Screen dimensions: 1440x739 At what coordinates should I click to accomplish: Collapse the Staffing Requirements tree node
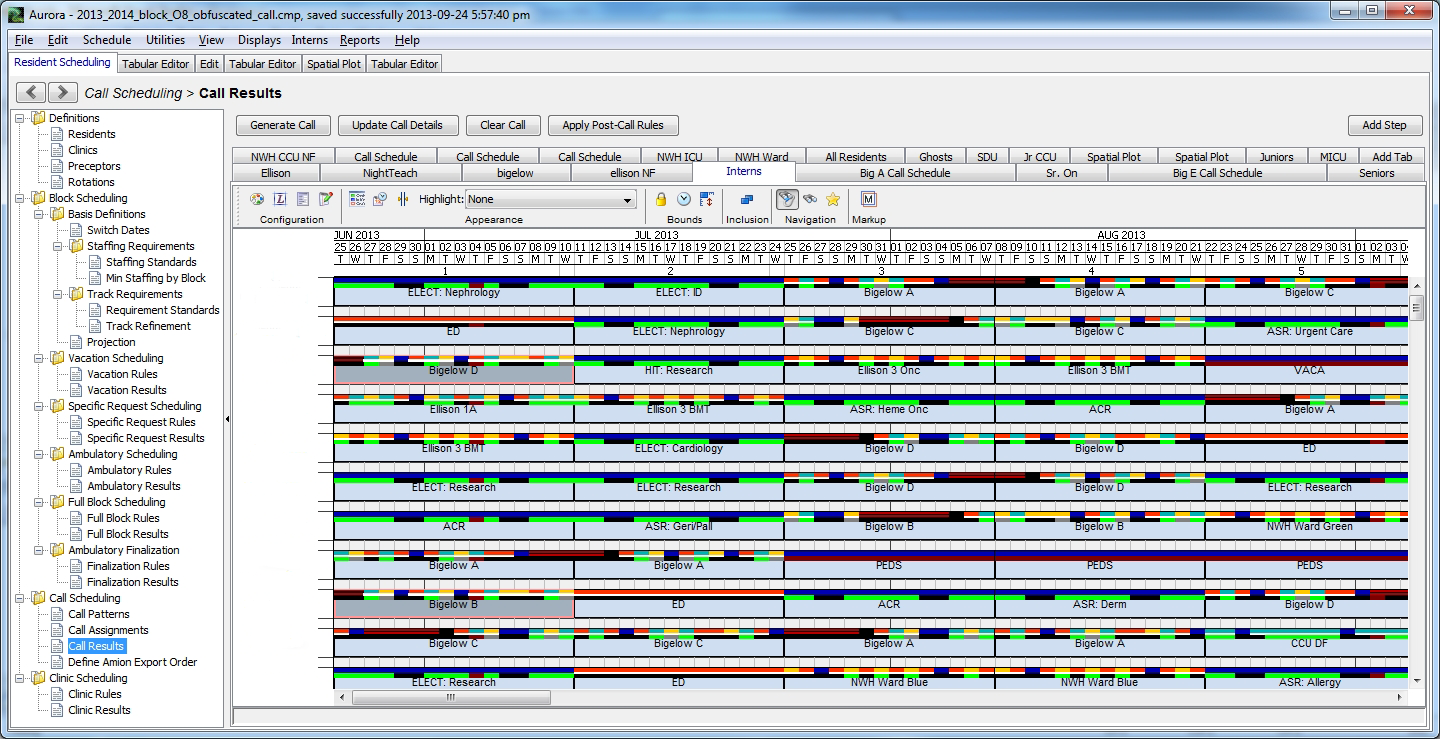[59, 246]
